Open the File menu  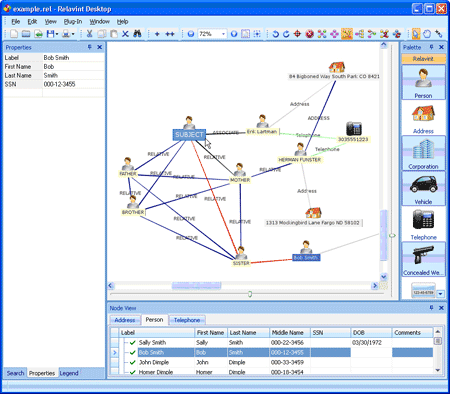click(16, 22)
